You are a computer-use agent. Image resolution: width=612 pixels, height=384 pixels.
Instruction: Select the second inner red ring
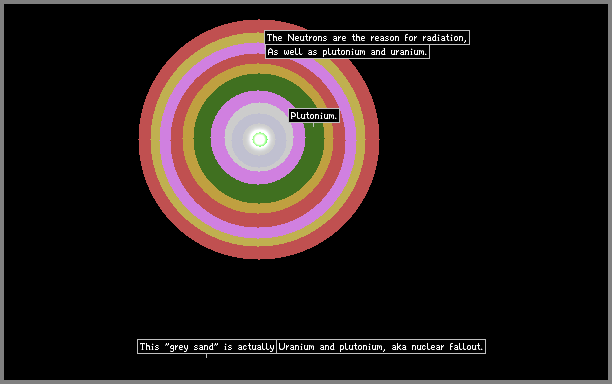point(177,139)
